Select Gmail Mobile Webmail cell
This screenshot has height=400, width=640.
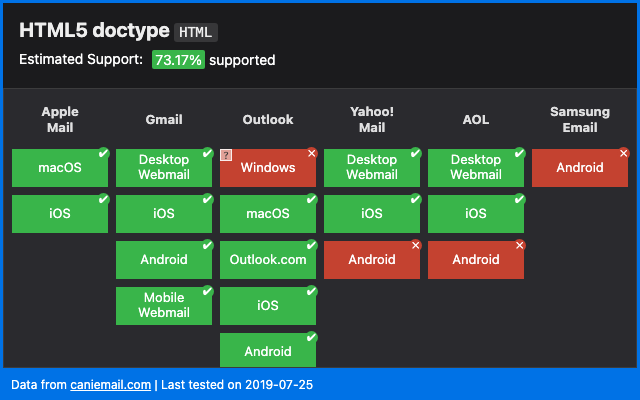(x=163, y=306)
